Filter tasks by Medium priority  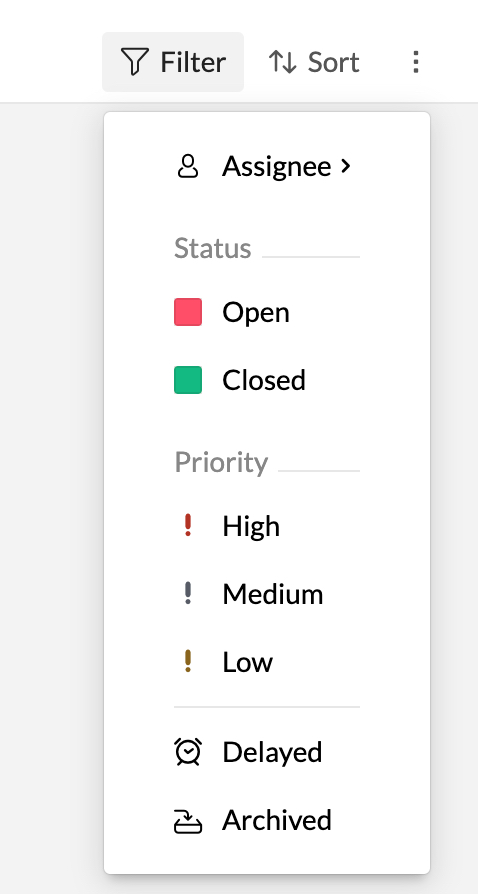click(x=267, y=593)
